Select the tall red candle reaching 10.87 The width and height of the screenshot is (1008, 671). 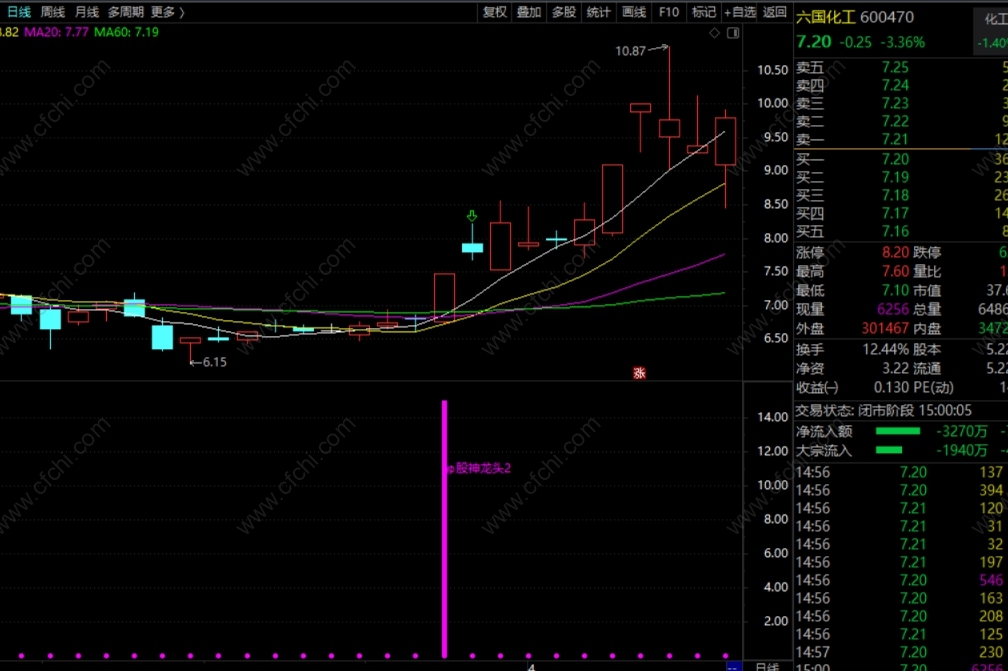(x=669, y=128)
